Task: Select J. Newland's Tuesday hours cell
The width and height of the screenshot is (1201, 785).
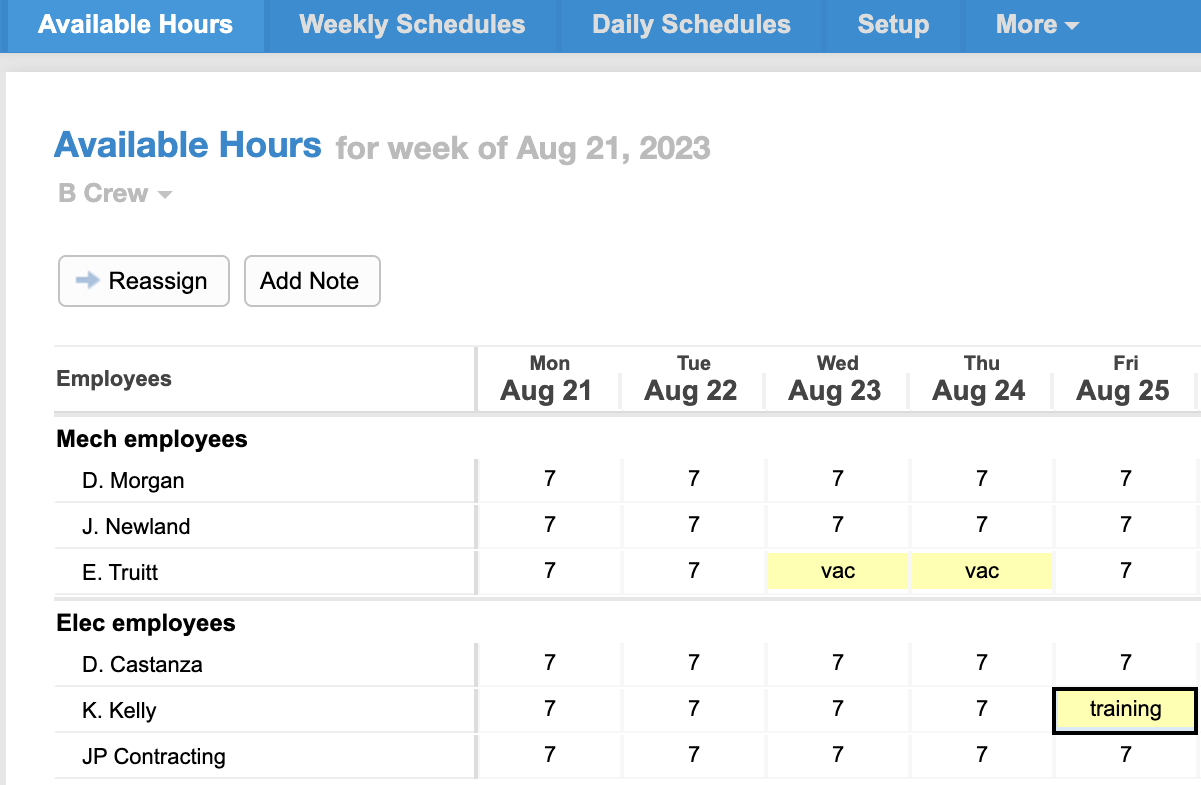Action: click(x=693, y=526)
